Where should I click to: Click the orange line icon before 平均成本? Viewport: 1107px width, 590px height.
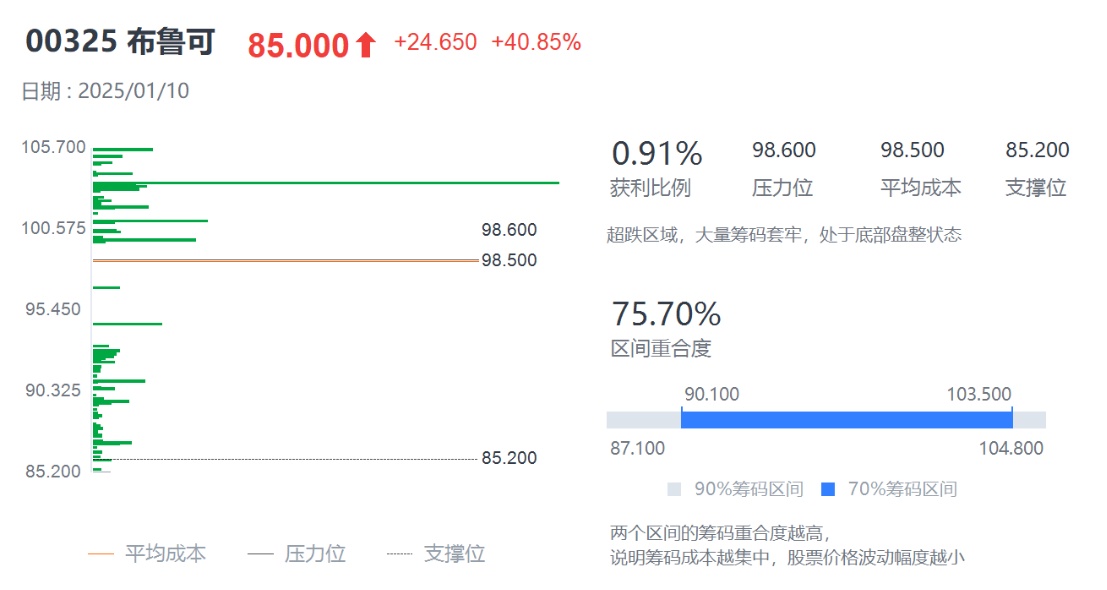pyautogui.click(x=101, y=553)
